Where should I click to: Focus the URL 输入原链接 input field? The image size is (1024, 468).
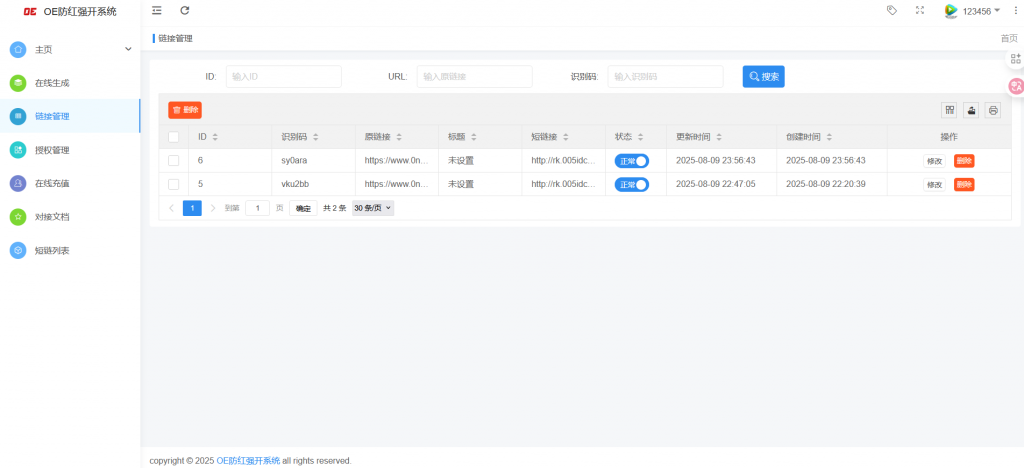click(474, 76)
